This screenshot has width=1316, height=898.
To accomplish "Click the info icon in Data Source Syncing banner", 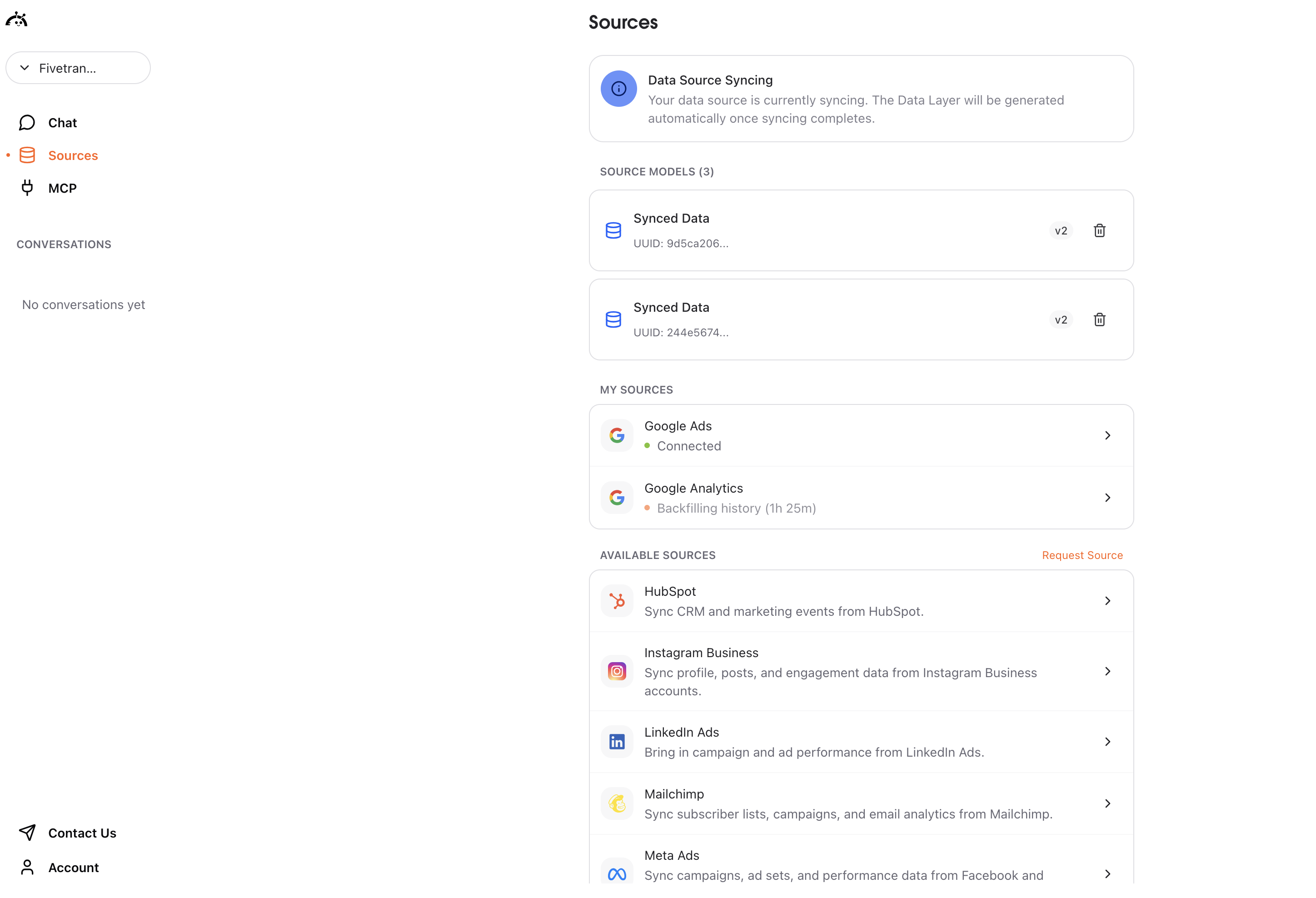I will (618, 88).
